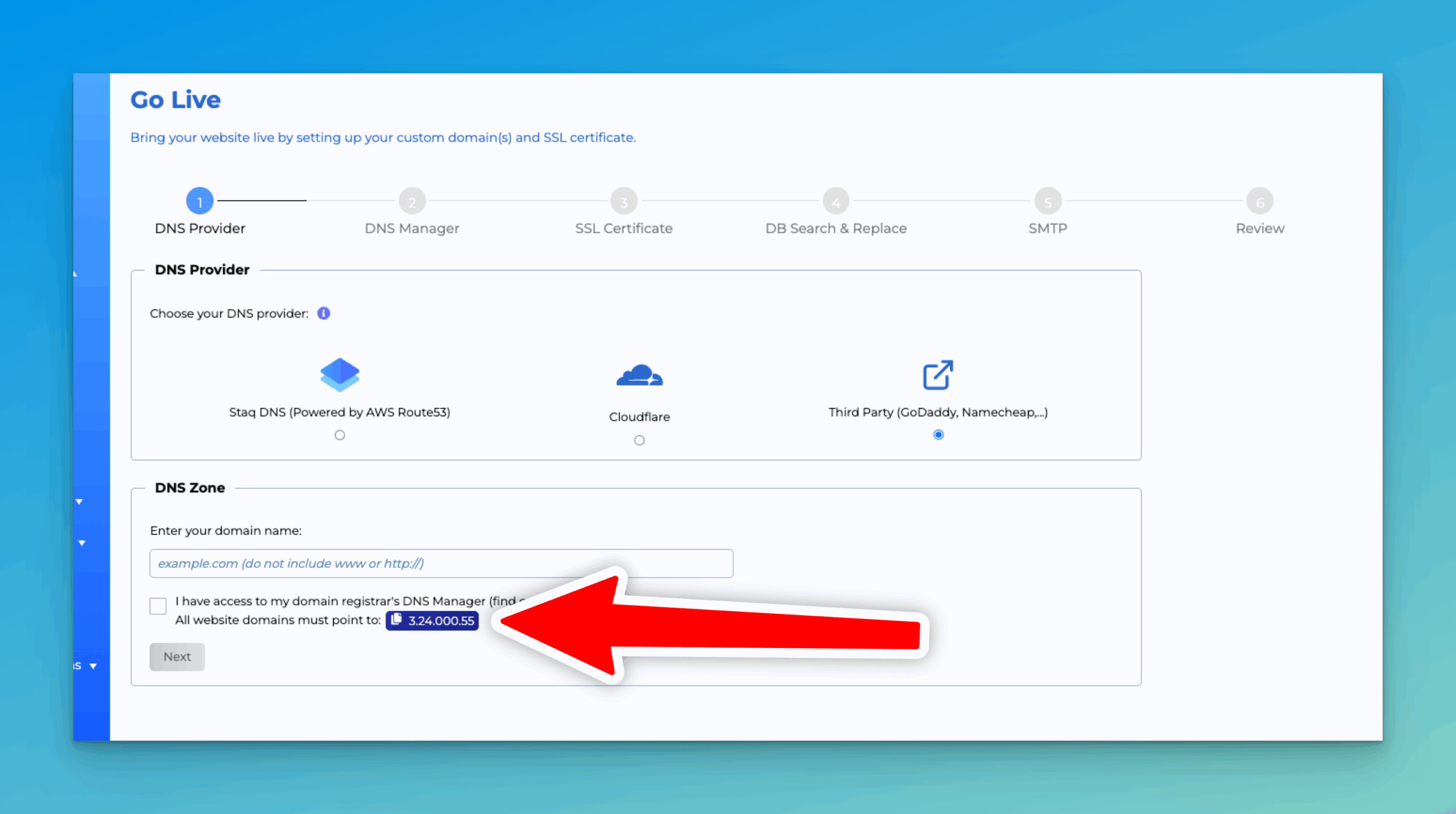This screenshot has width=1456, height=814.
Task: Click the domain name input field
Action: 441,563
